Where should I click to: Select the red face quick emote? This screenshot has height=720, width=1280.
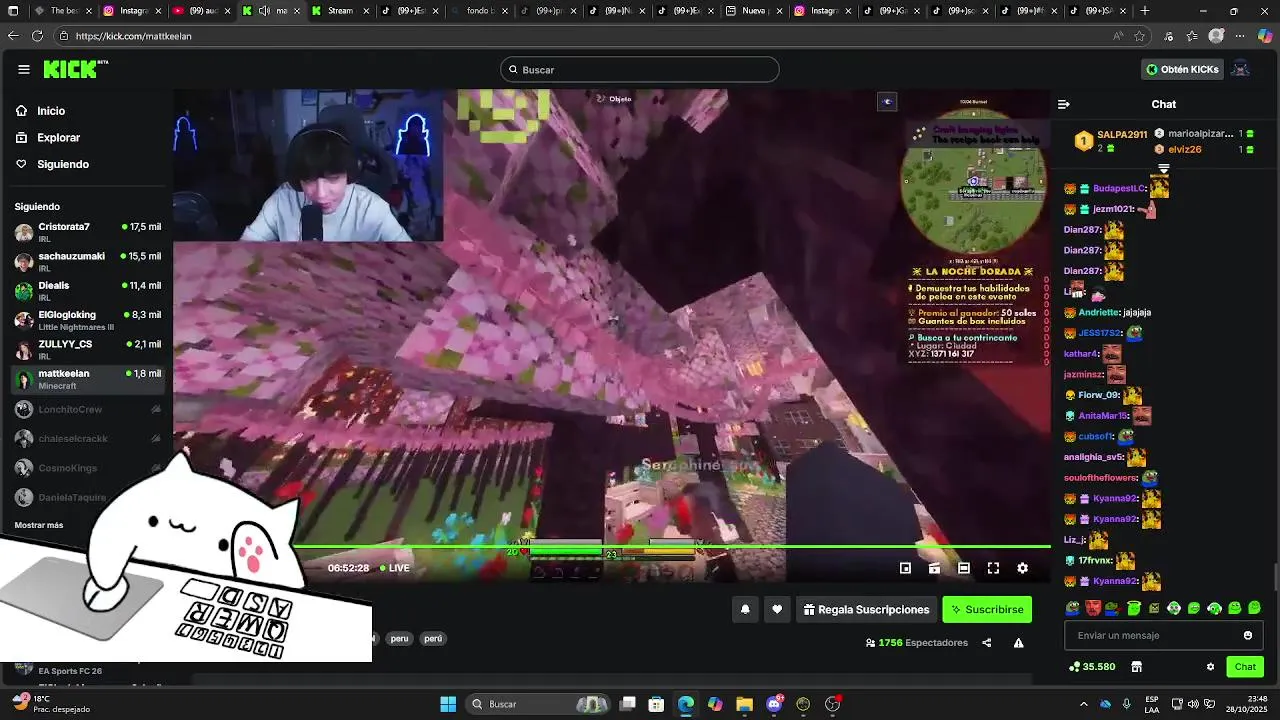coord(1093,608)
